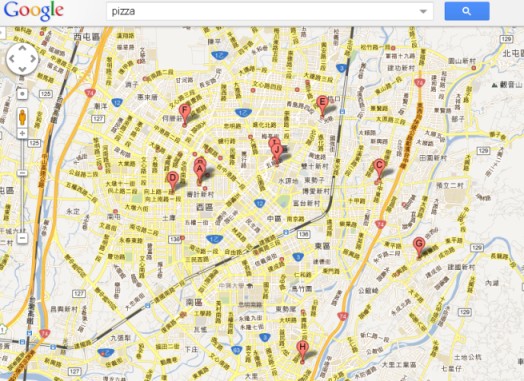The image size is (524, 381).
Task: Pan the map right with arrow control
Action: point(32,59)
